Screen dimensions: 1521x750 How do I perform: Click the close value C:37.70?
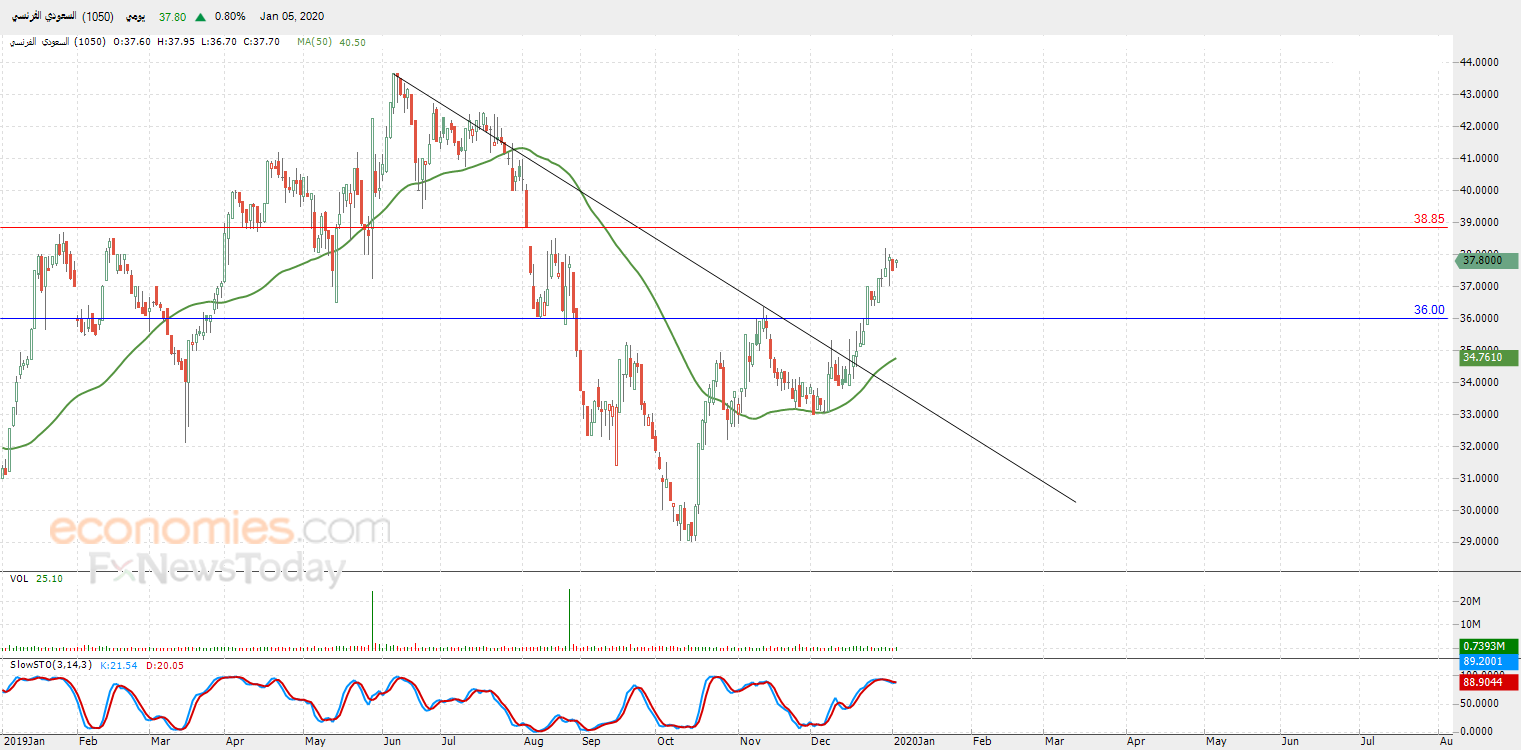[x=261, y=42]
